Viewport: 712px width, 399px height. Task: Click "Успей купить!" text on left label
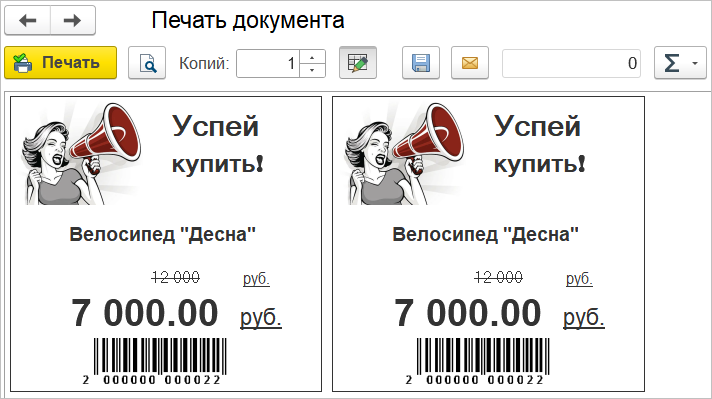coord(217,144)
